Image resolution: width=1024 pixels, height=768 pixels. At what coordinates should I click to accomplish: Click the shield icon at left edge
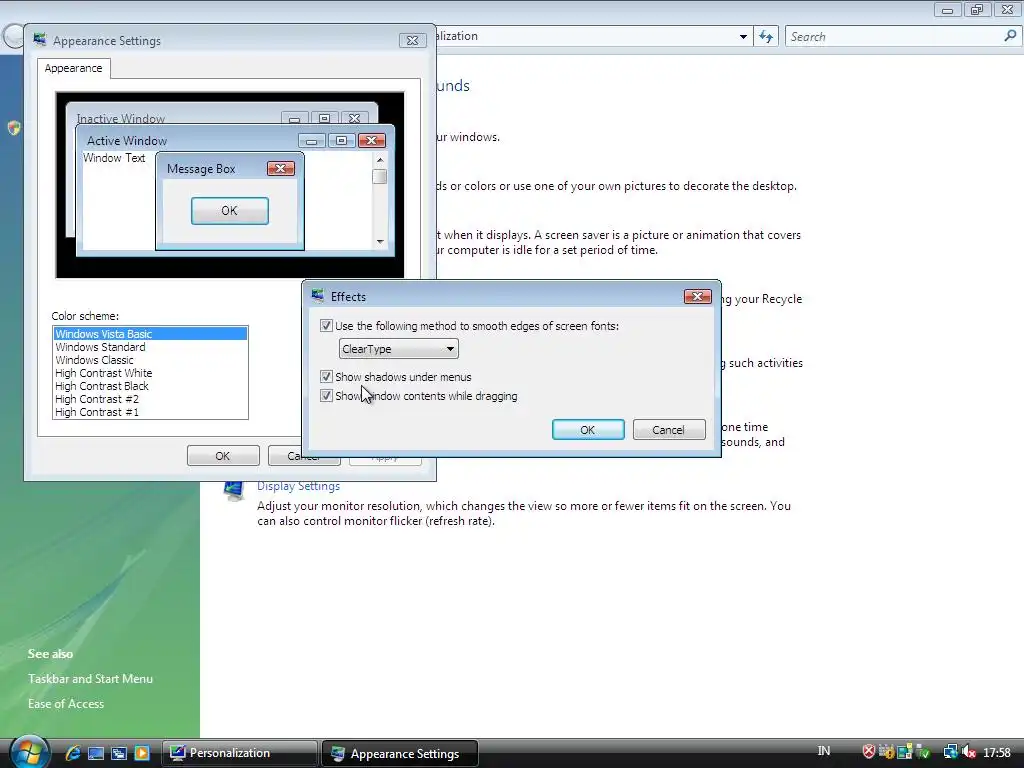click(14, 128)
